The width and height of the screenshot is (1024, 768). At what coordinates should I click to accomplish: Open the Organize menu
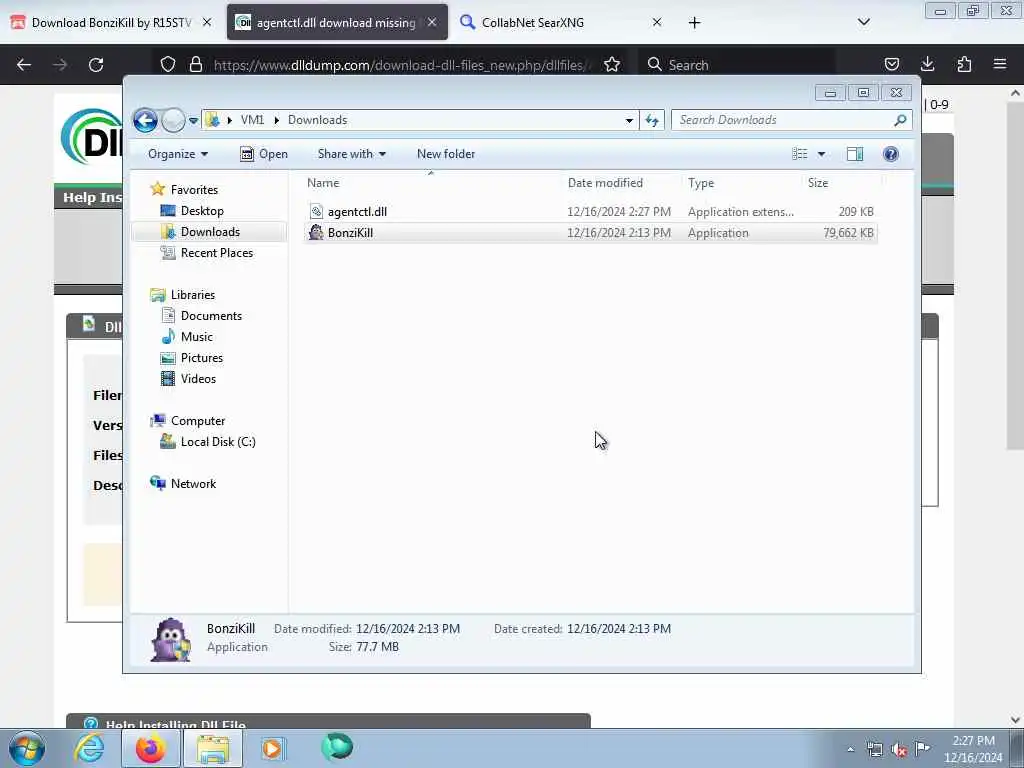point(178,154)
